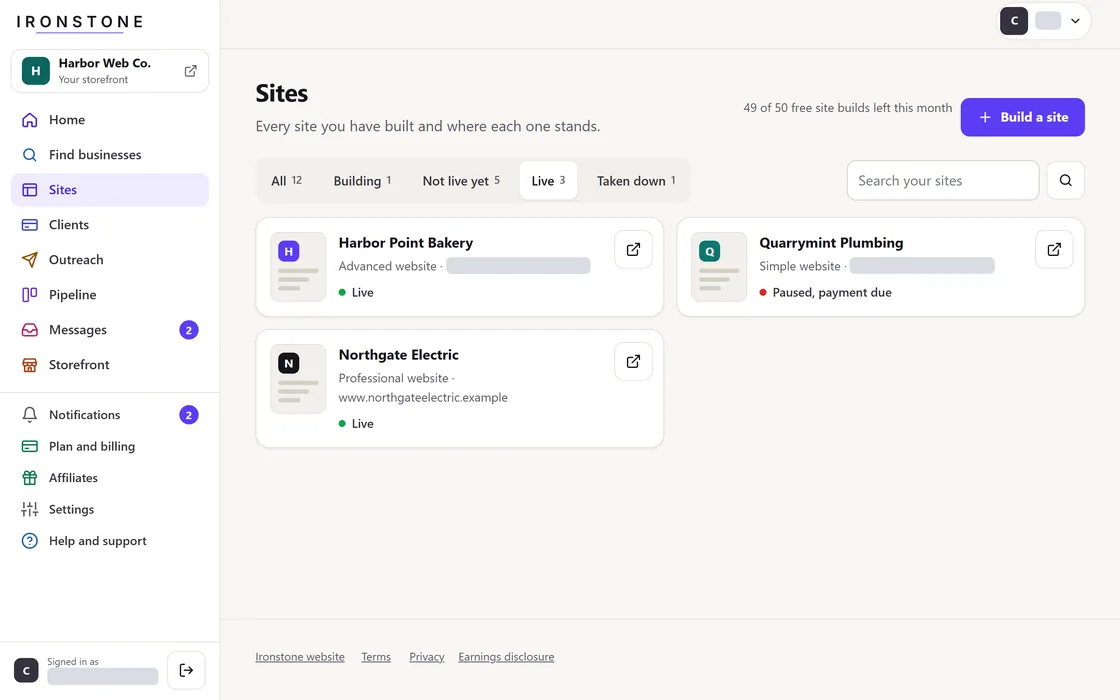Click the Build a site button
The height and width of the screenshot is (700, 1120).
[x=1022, y=117]
